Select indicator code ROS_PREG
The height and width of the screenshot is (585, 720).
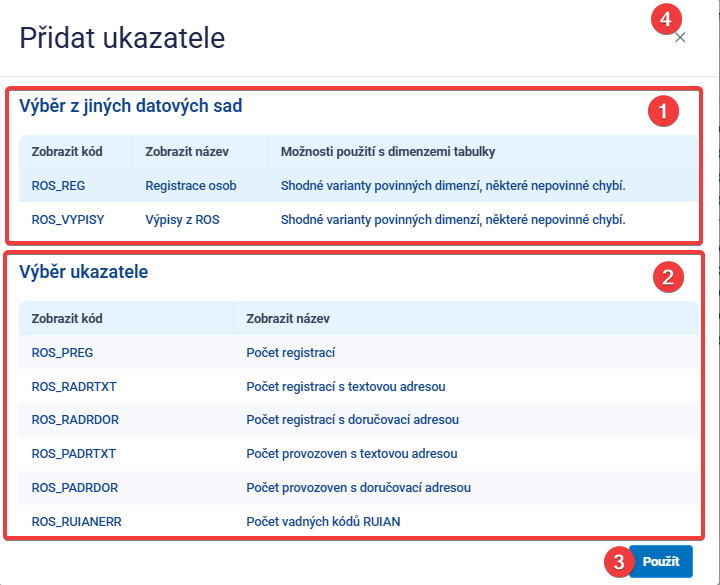pos(62,352)
